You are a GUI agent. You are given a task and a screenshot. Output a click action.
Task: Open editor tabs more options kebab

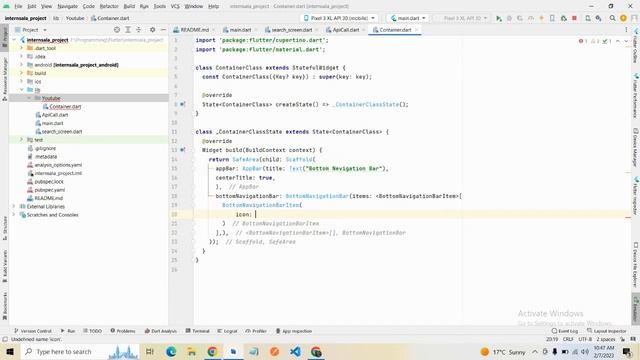626,30
